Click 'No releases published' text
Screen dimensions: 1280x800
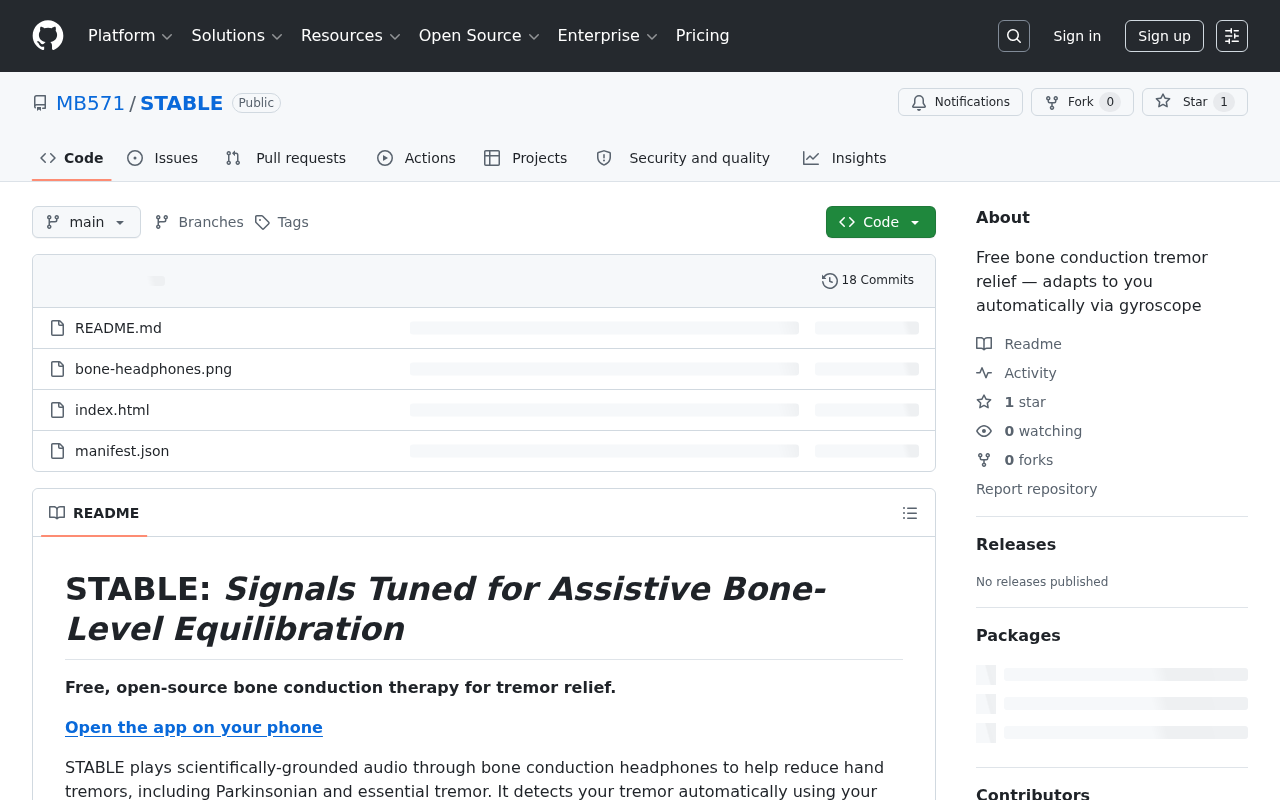point(1042,582)
